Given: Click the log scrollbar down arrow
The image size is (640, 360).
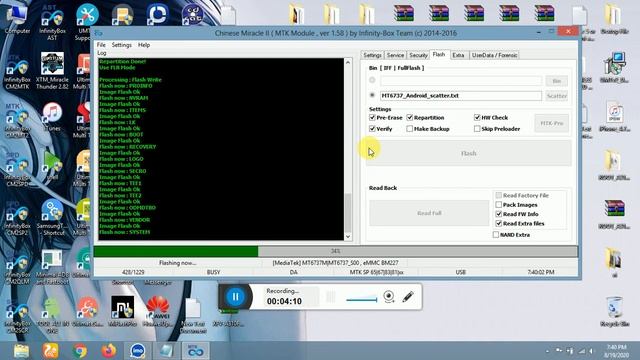Looking at the screenshot, I should coord(348,236).
